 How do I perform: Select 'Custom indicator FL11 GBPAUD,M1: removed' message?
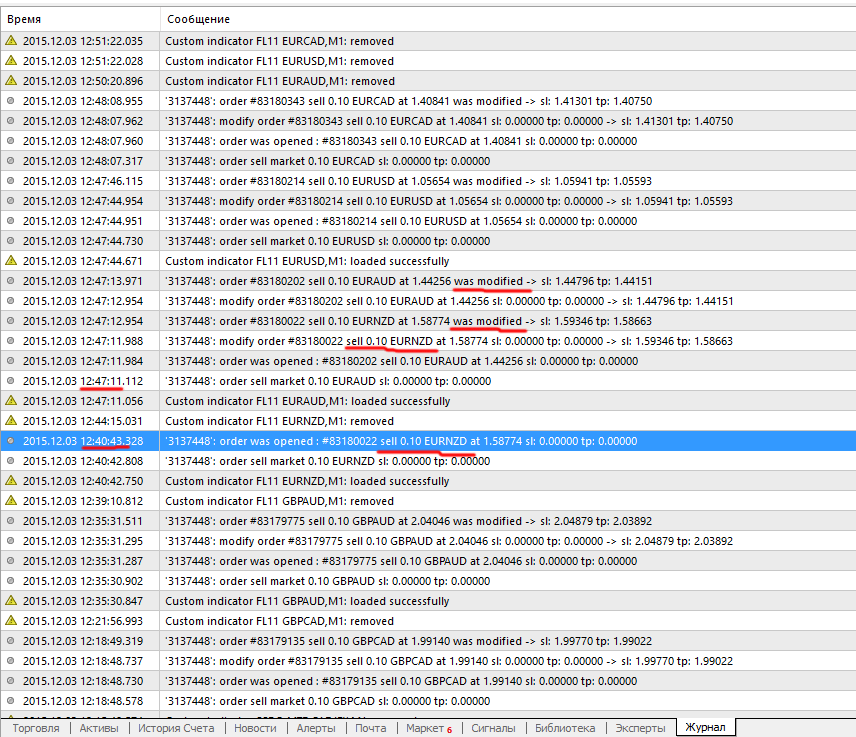pos(280,501)
